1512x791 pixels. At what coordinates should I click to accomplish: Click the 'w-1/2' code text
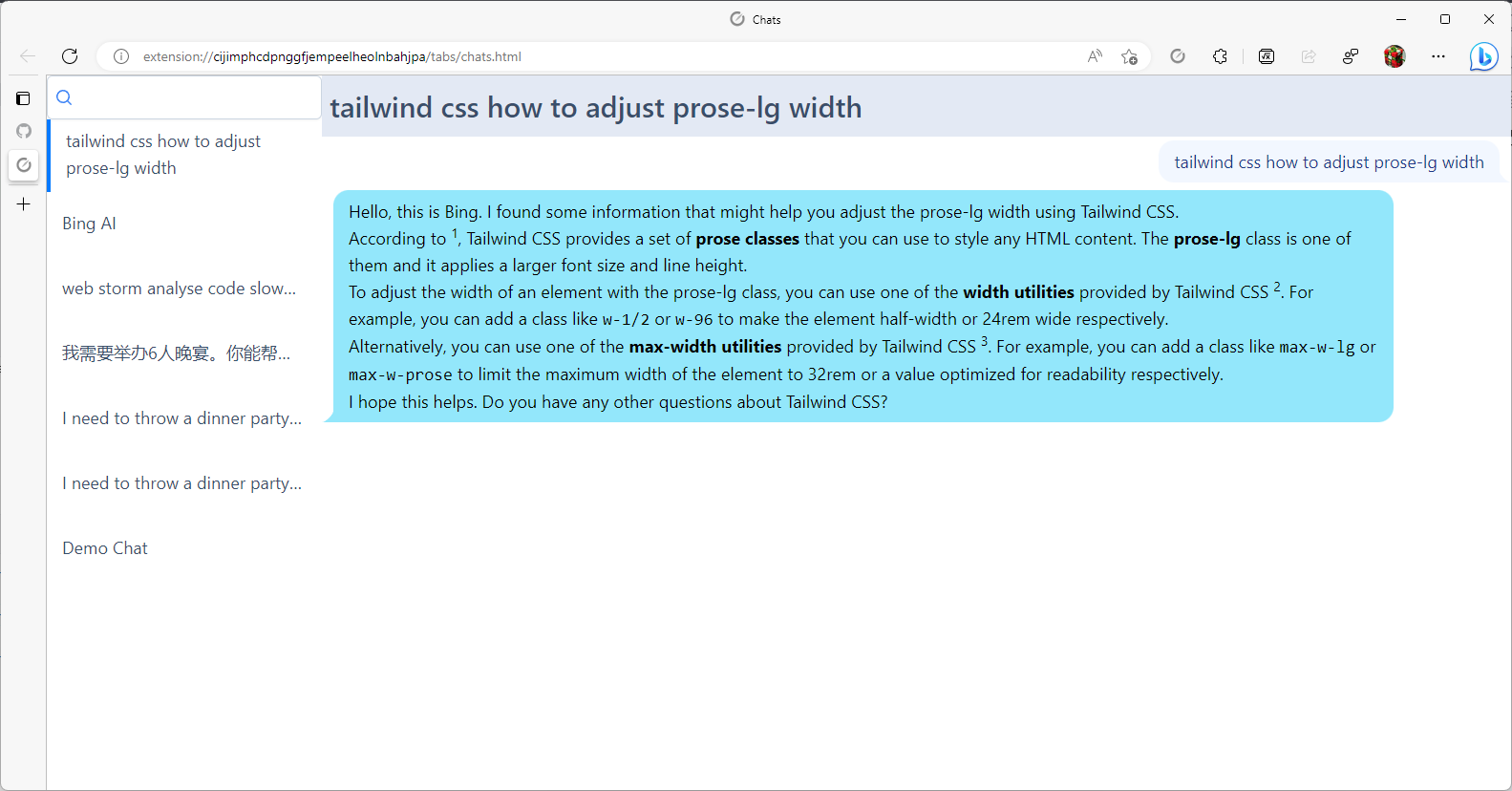[626, 320]
